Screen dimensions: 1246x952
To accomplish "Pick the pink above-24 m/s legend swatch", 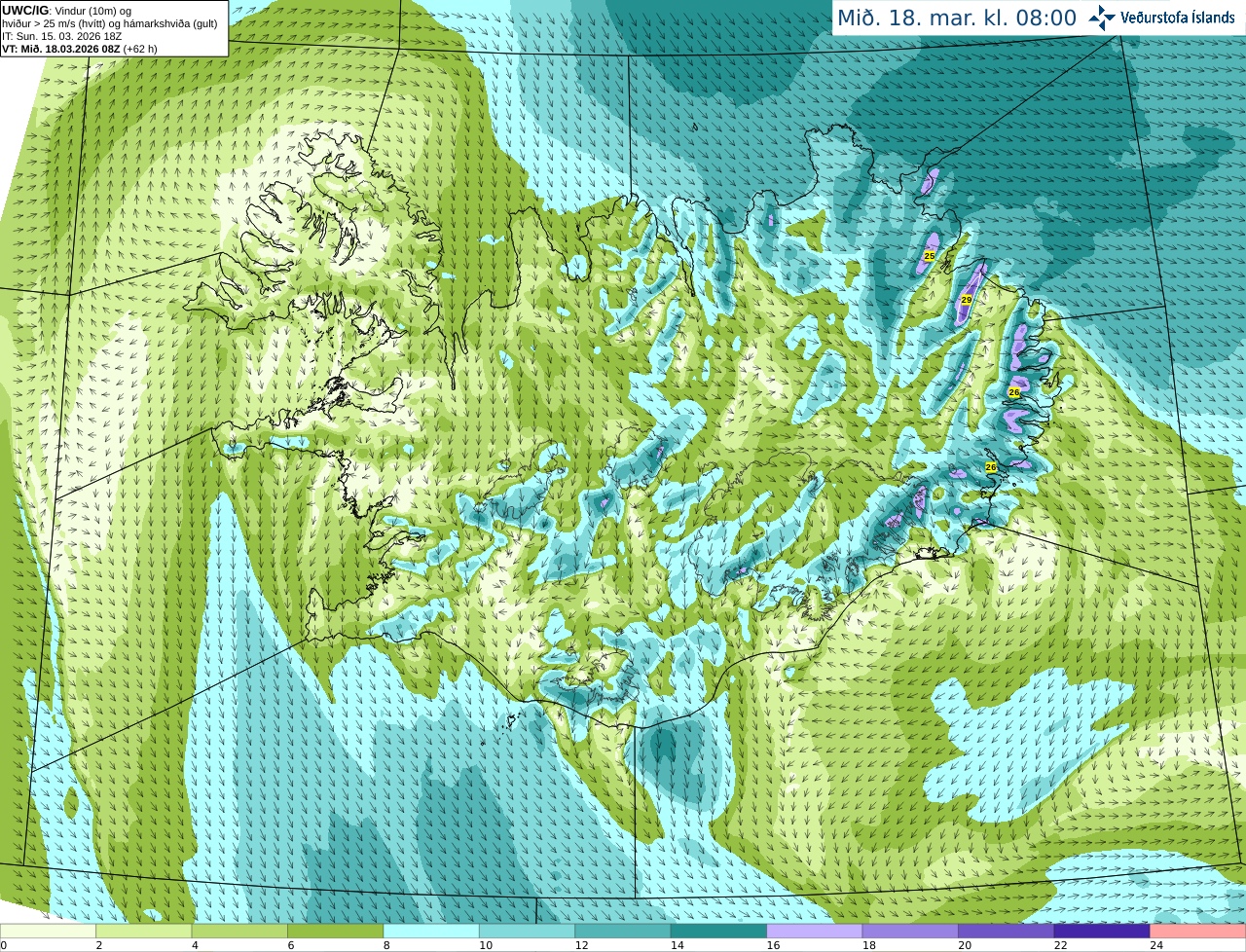I will click(1197, 932).
